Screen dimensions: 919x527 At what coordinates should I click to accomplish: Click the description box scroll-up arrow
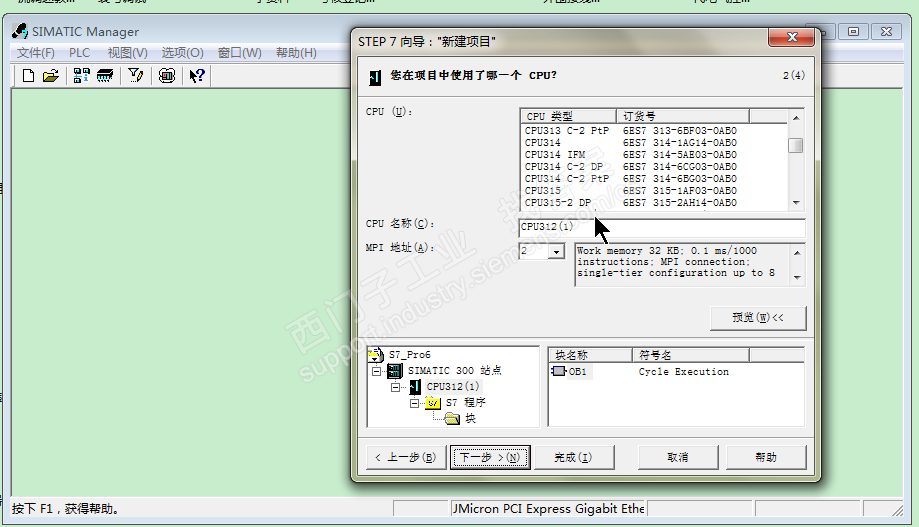point(797,253)
